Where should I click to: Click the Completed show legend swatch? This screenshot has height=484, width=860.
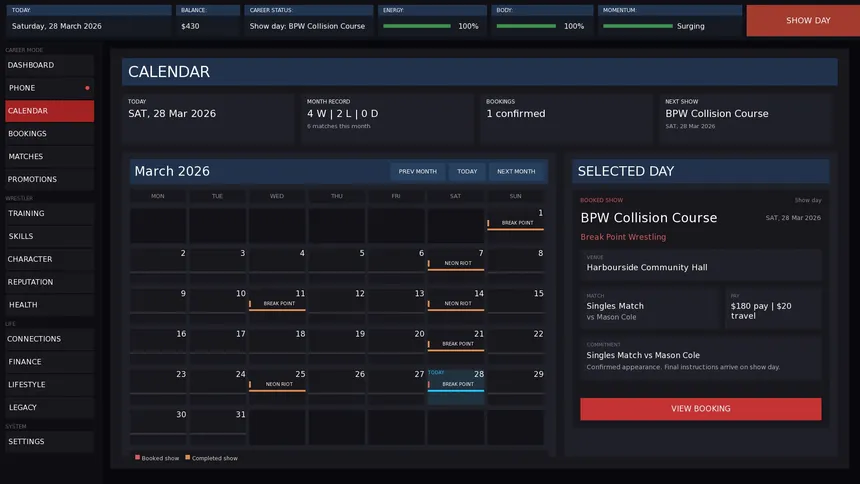click(x=188, y=457)
